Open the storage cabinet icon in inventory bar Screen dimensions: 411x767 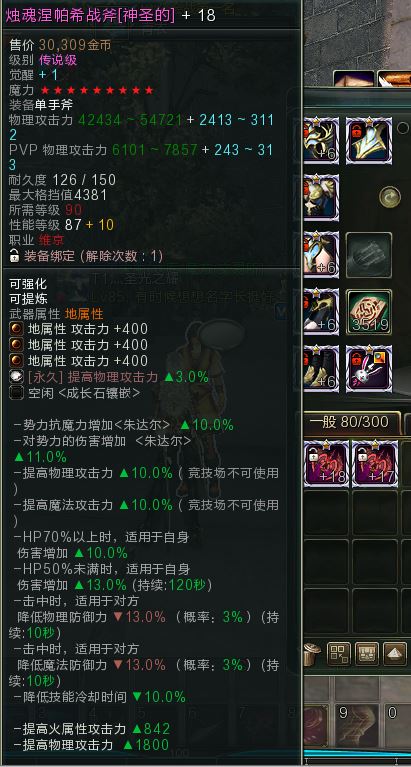pyautogui.click(x=367, y=654)
